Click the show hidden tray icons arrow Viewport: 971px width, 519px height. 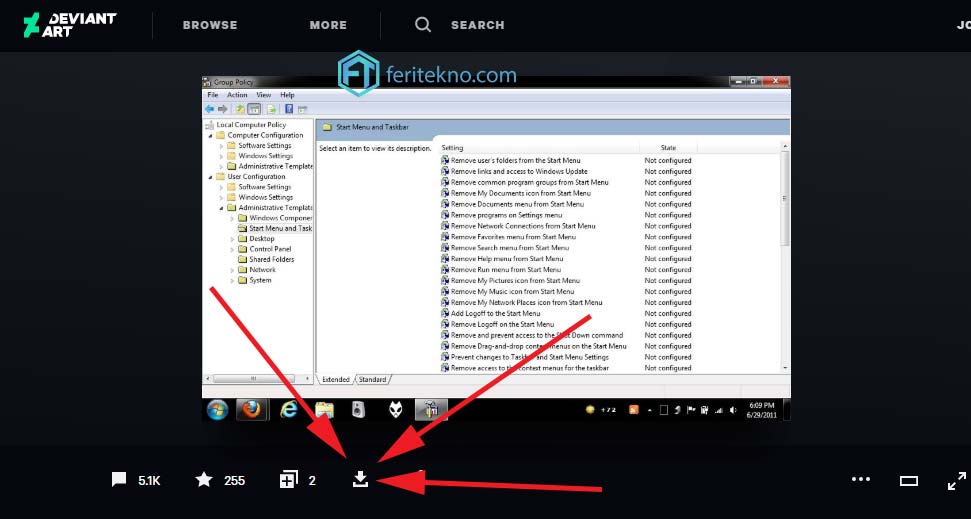pos(650,410)
